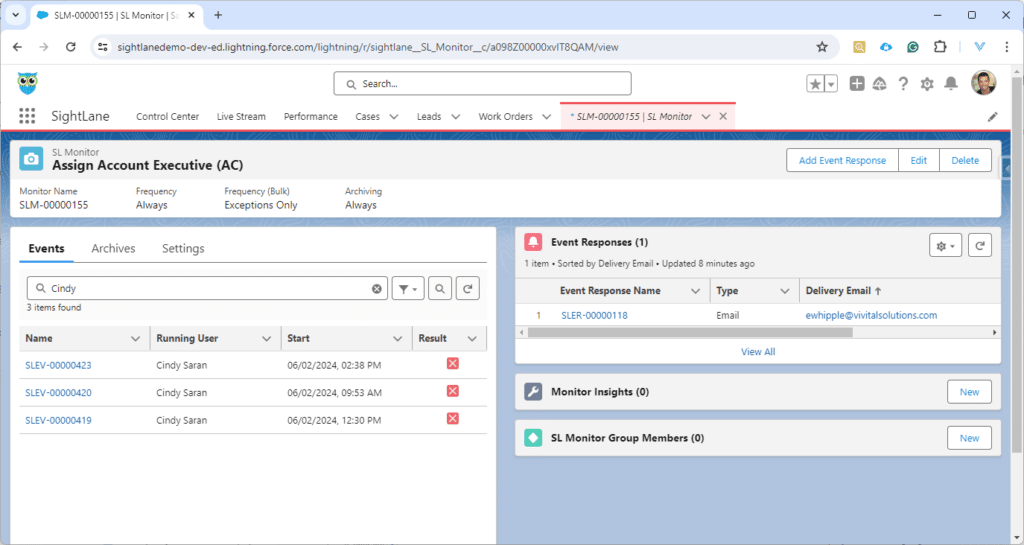This screenshot has height=545, width=1024.
Task: Click the Delete button
Action: (965, 161)
